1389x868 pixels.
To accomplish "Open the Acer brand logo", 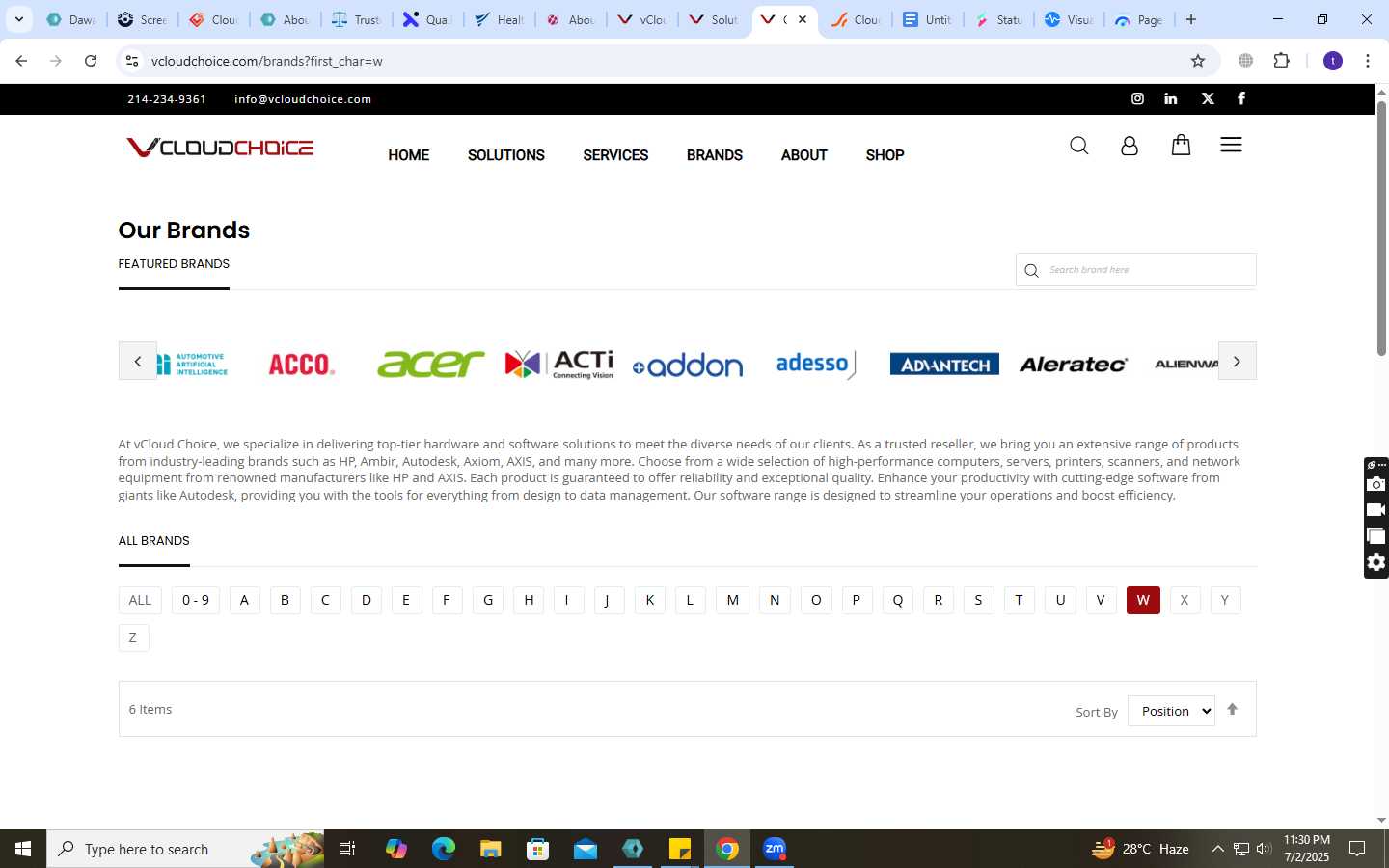I will (430, 364).
